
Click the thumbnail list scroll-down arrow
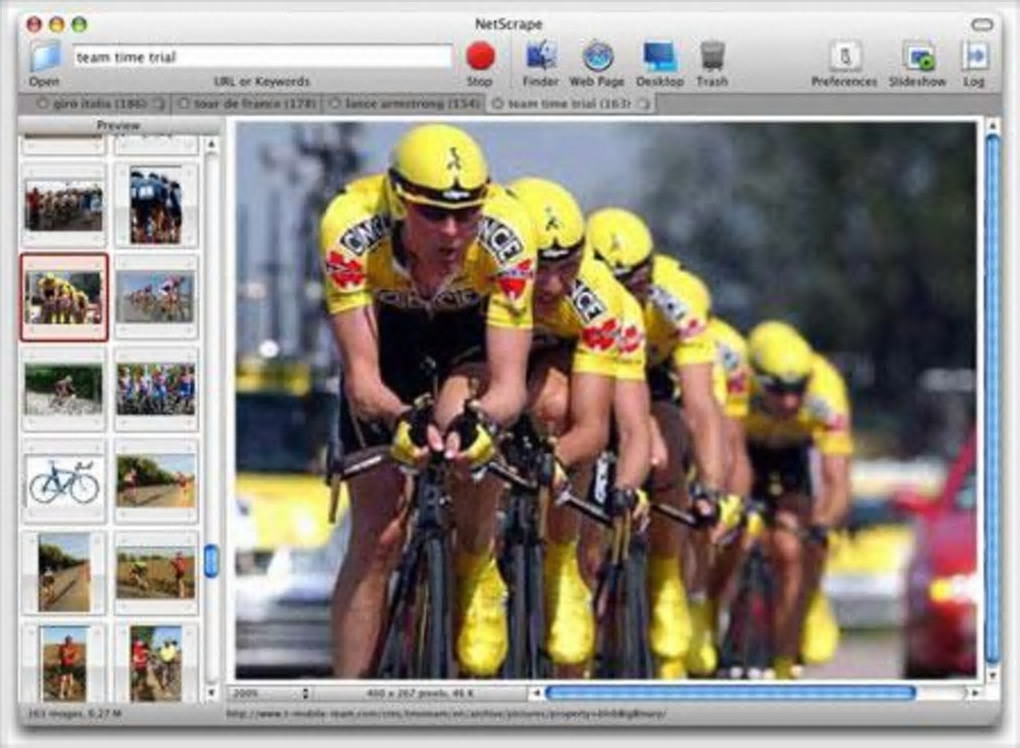coord(211,693)
